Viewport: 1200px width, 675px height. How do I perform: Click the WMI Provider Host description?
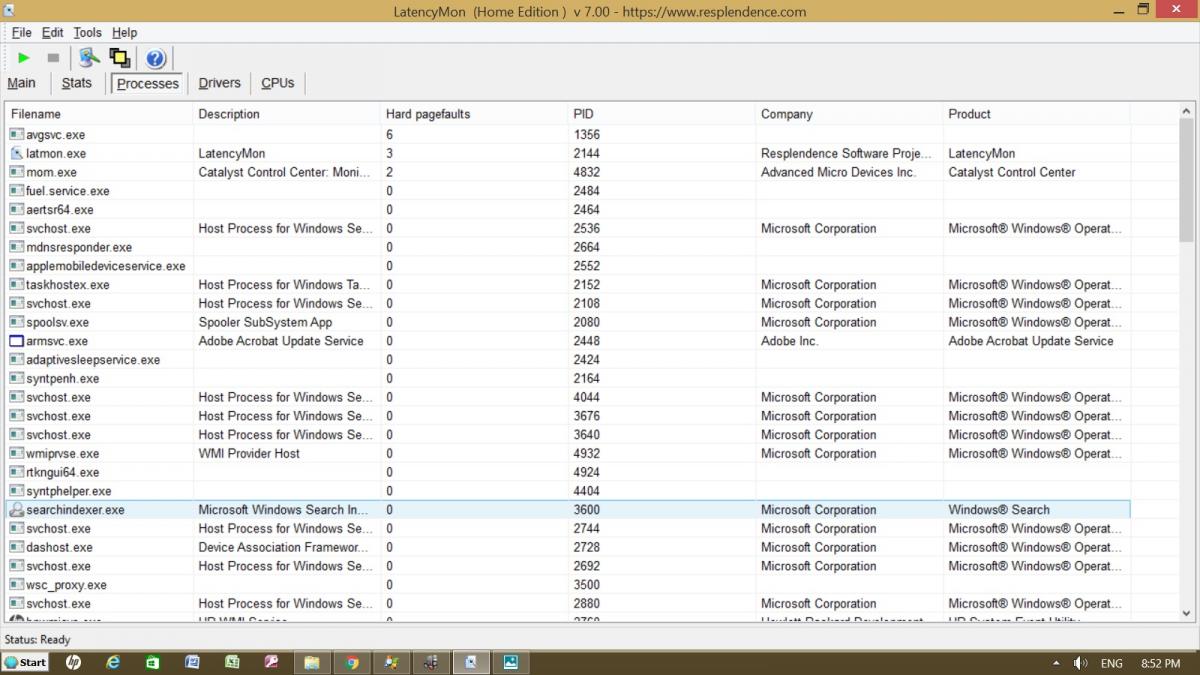coord(249,454)
